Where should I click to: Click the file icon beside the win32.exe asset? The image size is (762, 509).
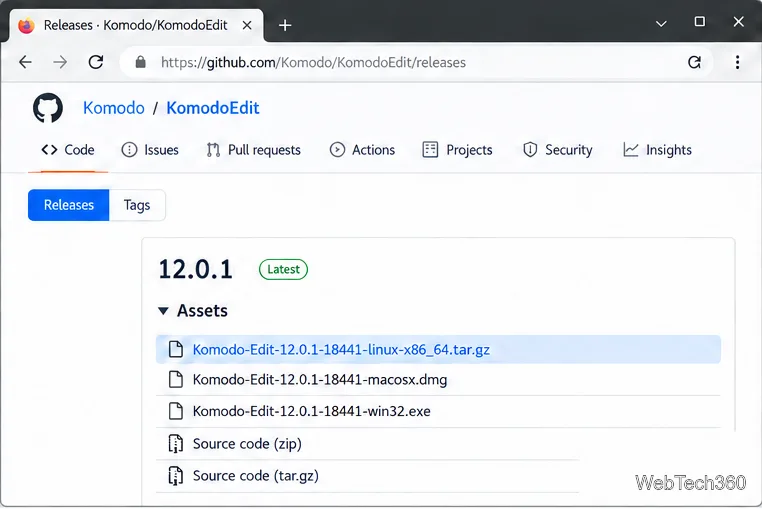pyautogui.click(x=175, y=411)
